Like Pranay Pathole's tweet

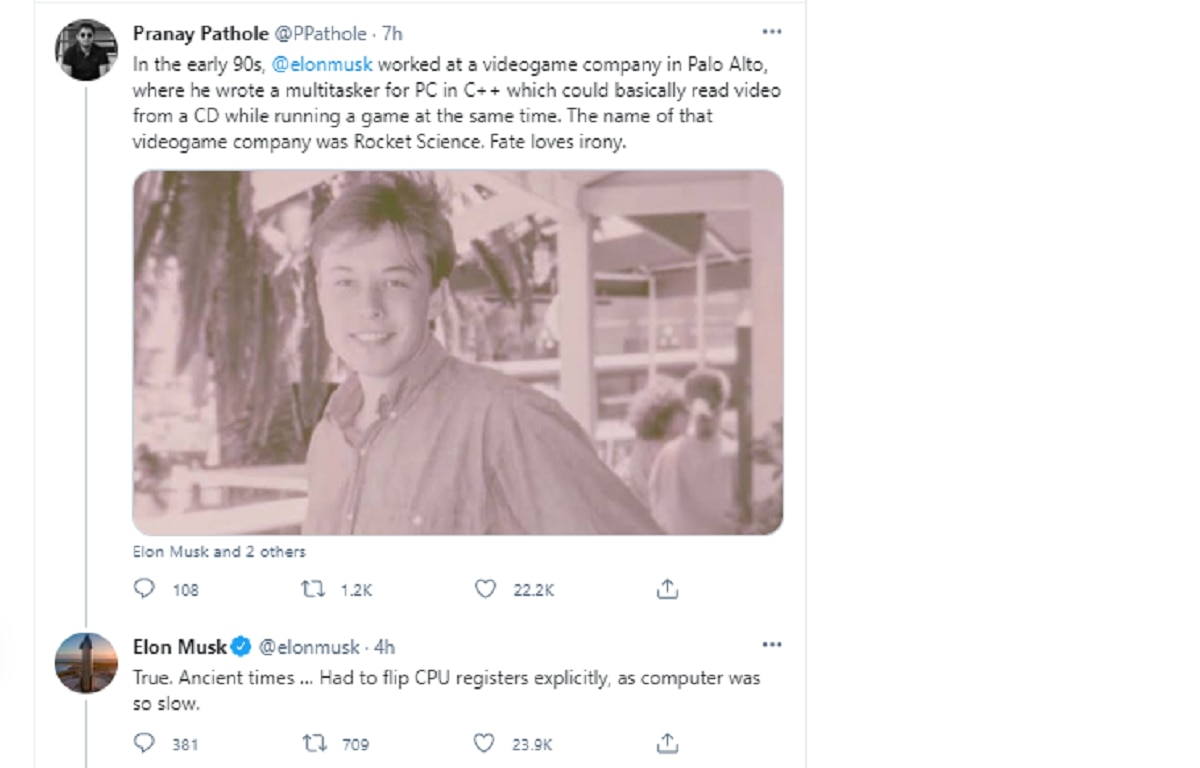(x=485, y=589)
